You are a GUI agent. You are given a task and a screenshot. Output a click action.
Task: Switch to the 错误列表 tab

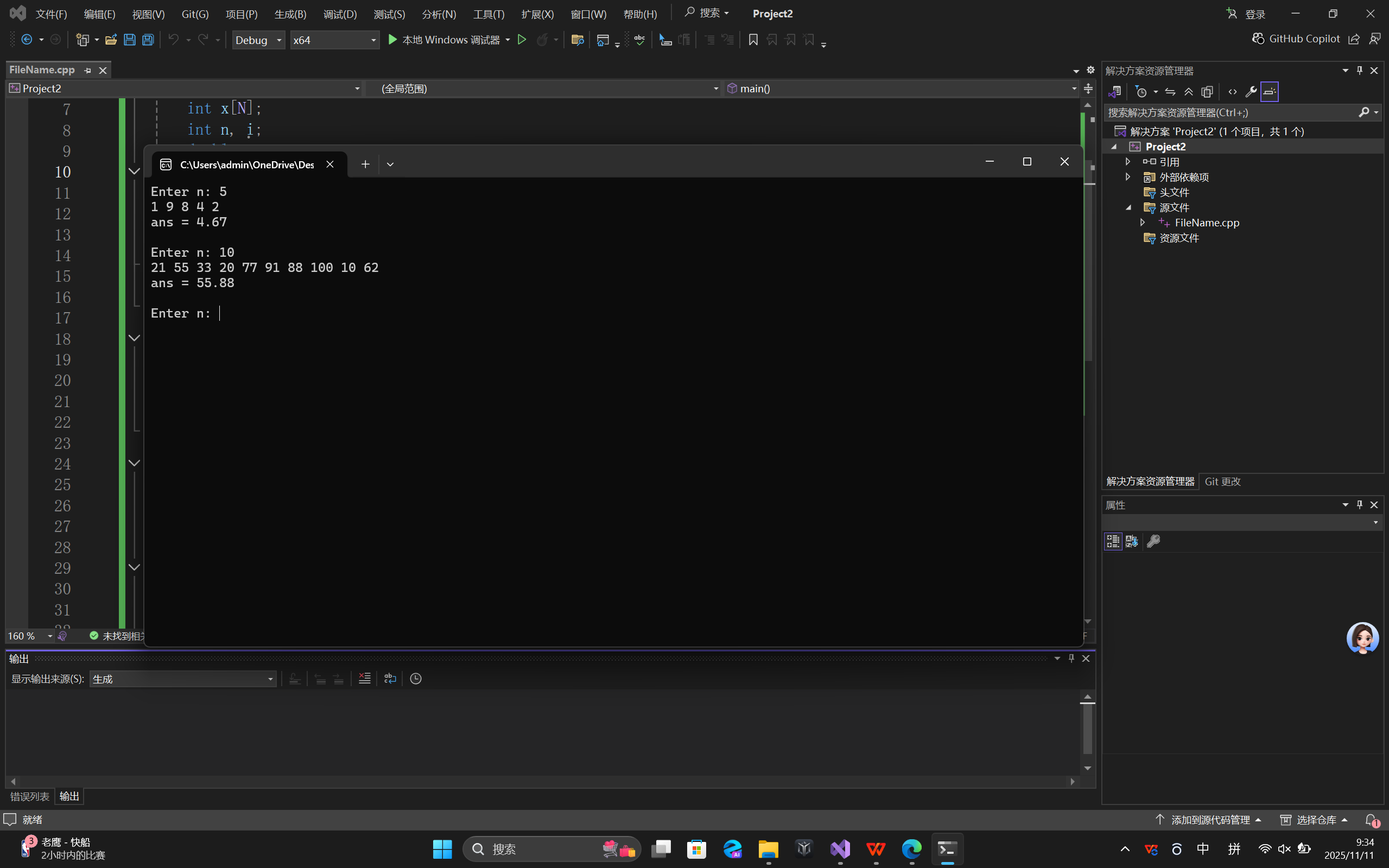(x=30, y=796)
